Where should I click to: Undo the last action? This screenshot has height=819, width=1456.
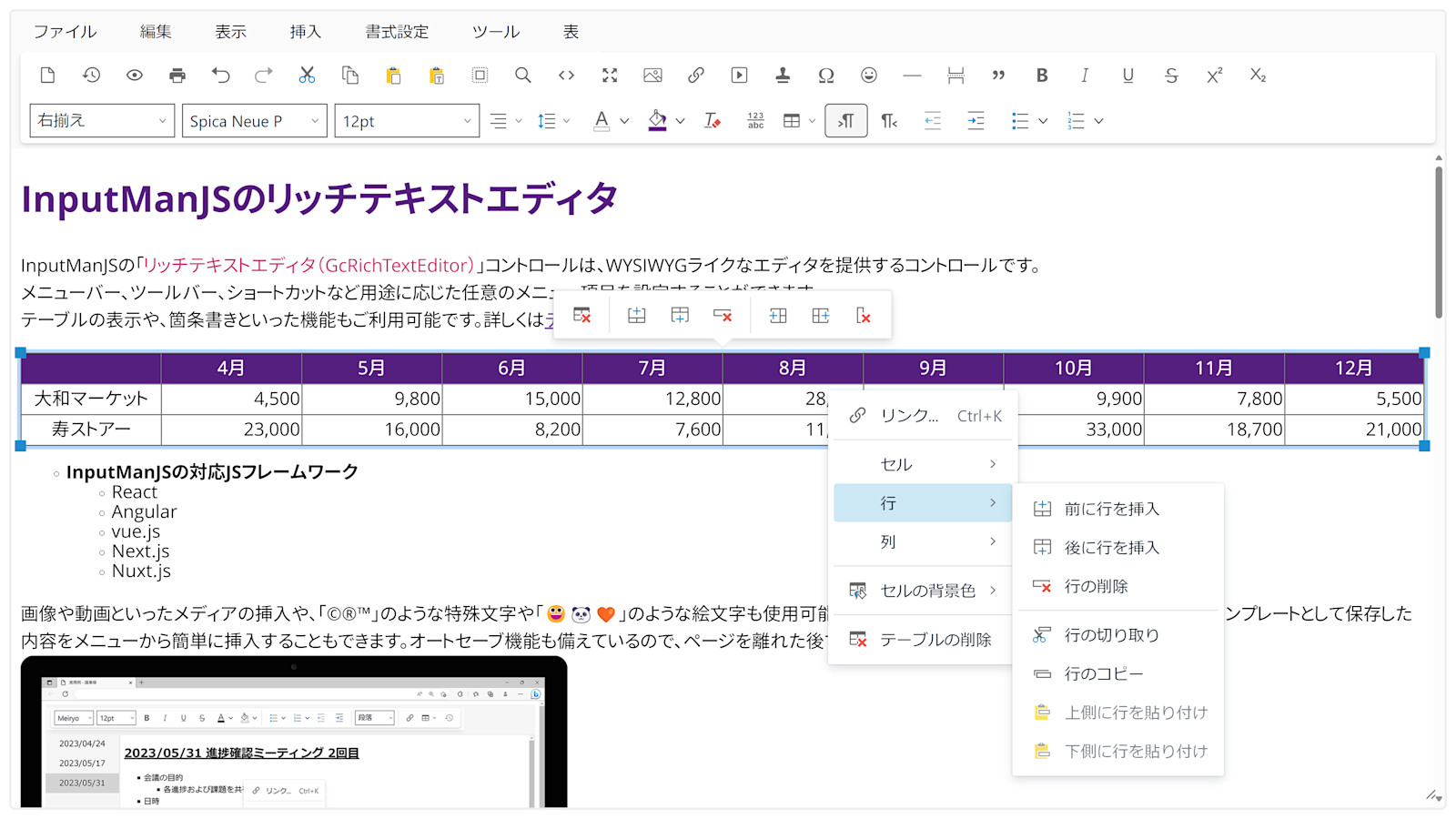(220, 76)
